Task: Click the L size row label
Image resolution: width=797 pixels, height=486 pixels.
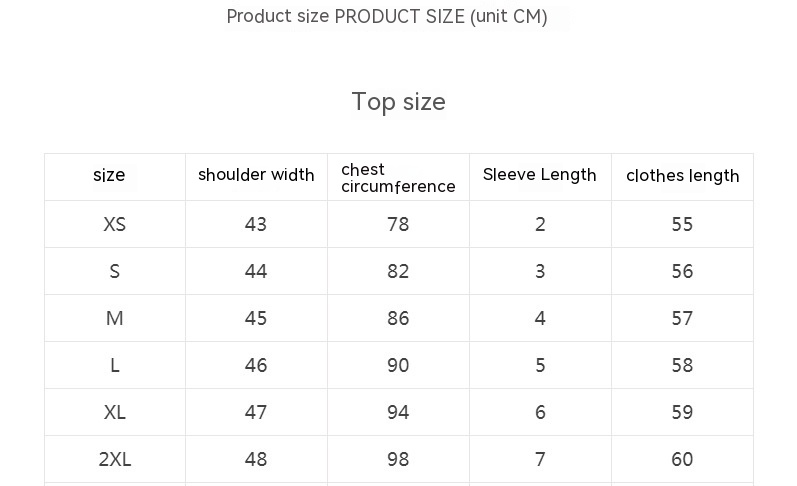Action: click(x=114, y=365)
